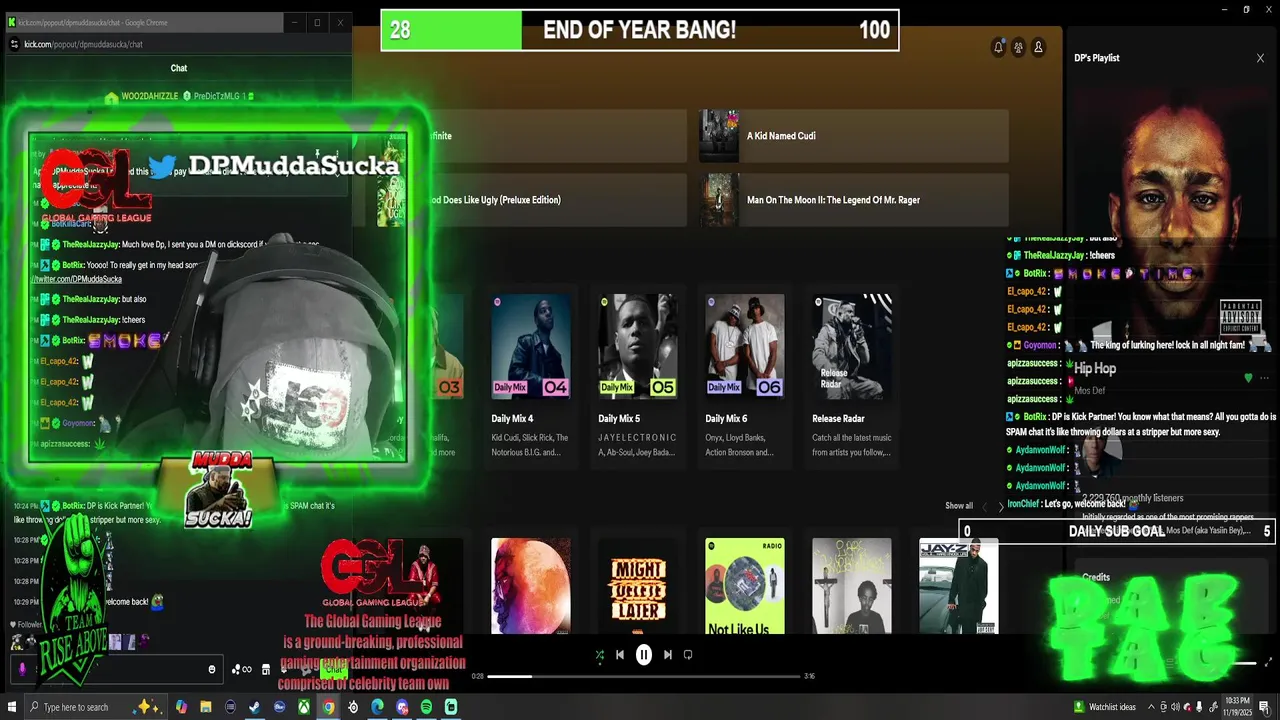Open the Kick chat shop icon

pyautogui.click(x=265, y=669)
